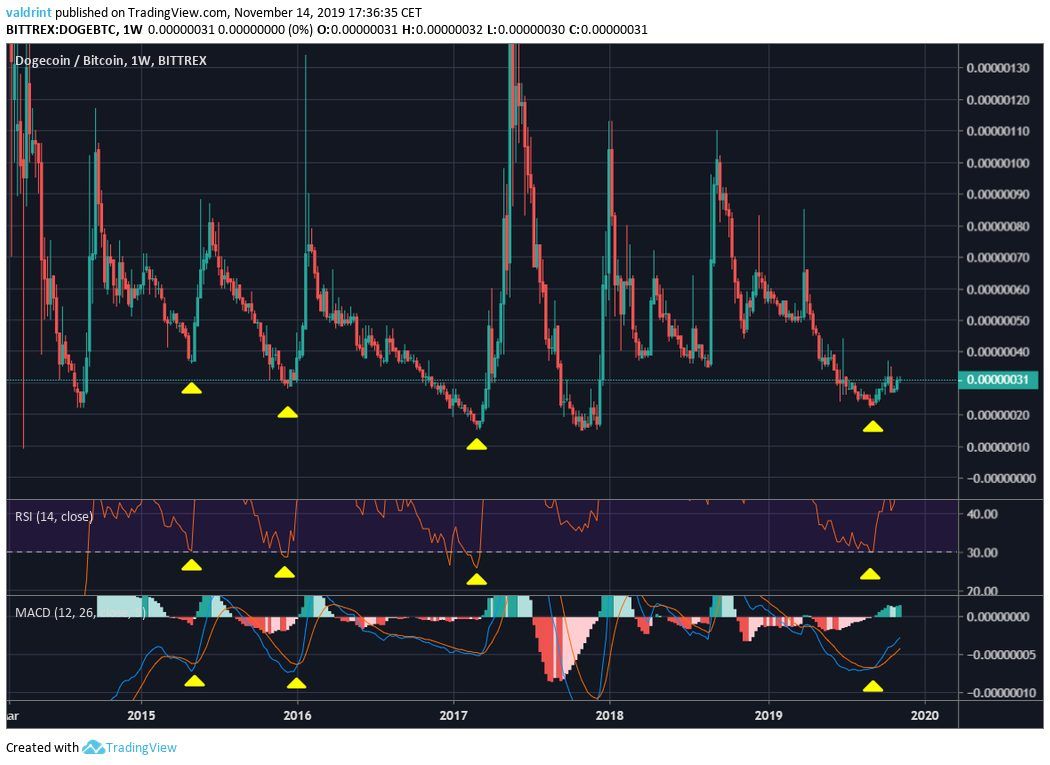Select the 2019 label on the time axis
The width and height of the screenshot is (1050, 765).
point(768,716)
